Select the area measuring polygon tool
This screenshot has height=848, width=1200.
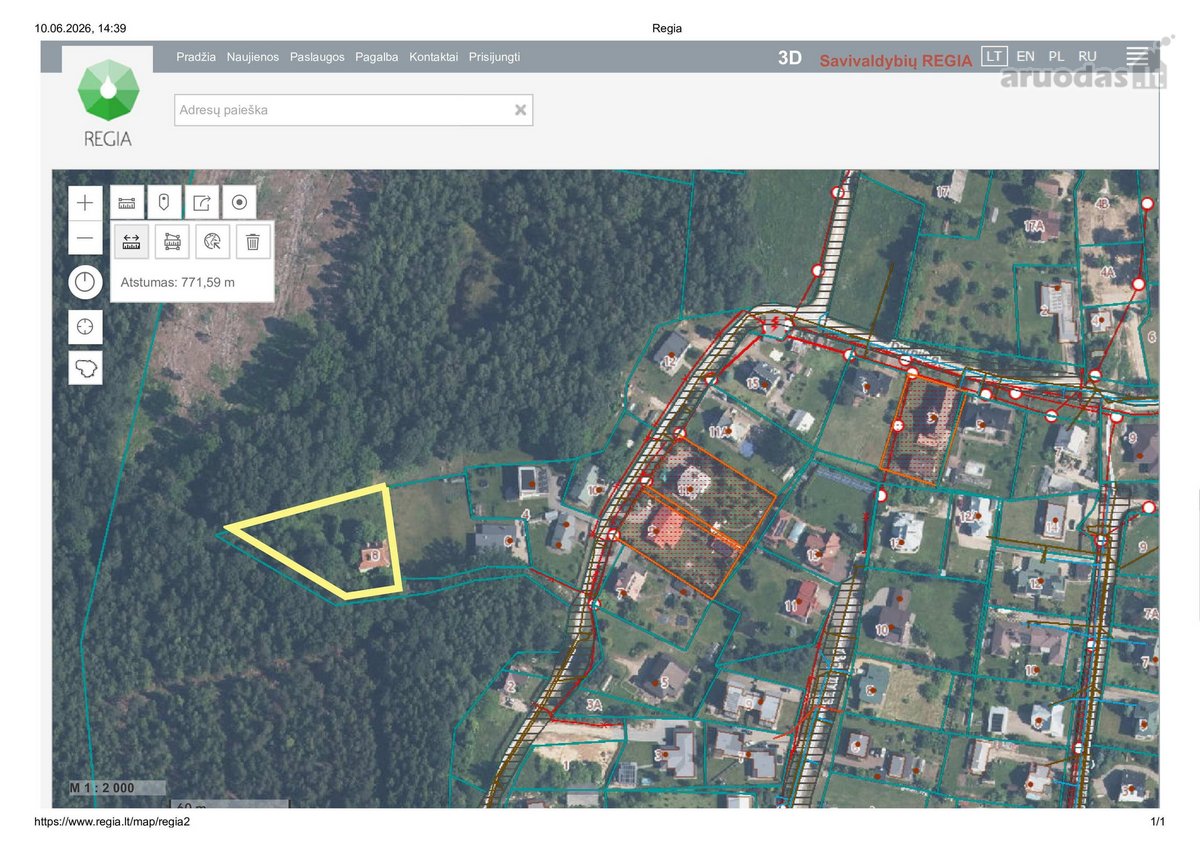click(x=172, y=241)
